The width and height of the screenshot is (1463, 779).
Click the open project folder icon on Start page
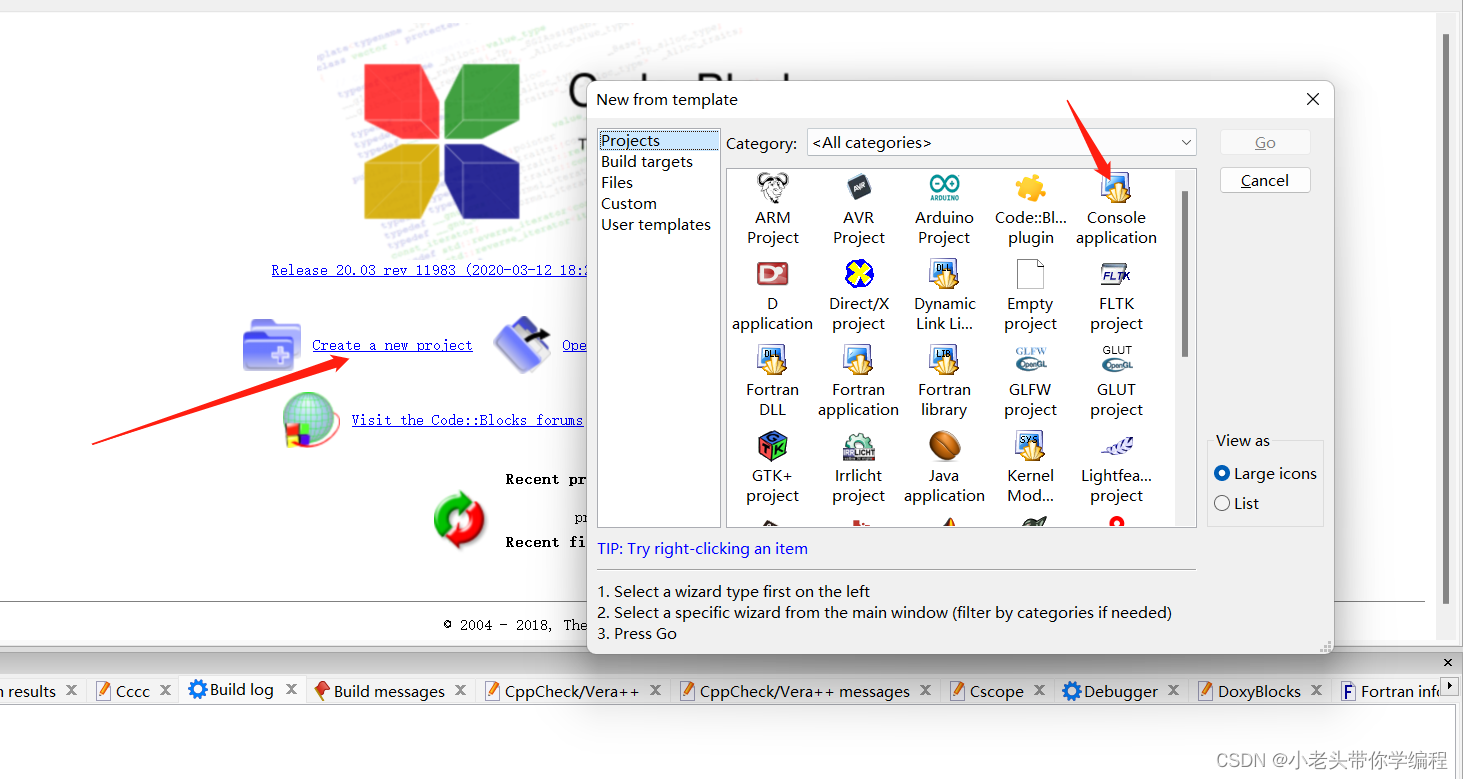(x=523, y=344)
